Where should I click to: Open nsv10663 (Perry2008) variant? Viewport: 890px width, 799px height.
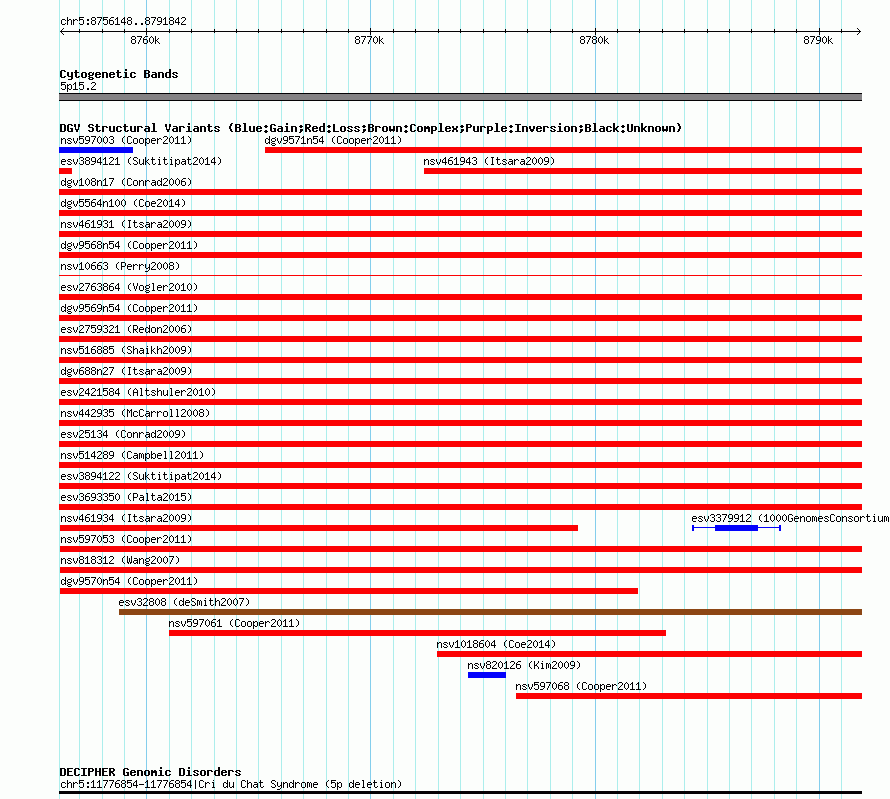coord(120,266)
